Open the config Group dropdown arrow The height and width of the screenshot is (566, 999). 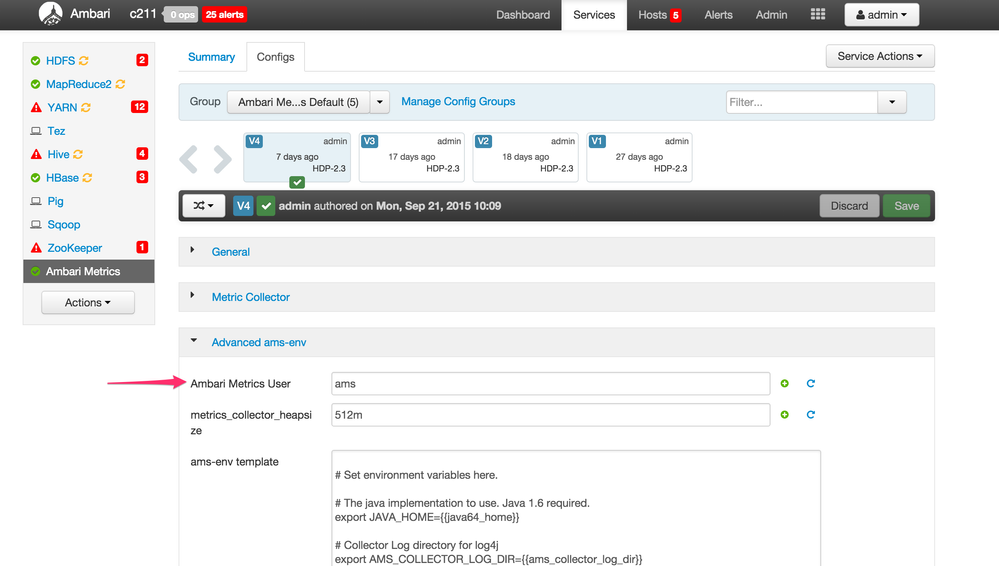pos(380,102)
